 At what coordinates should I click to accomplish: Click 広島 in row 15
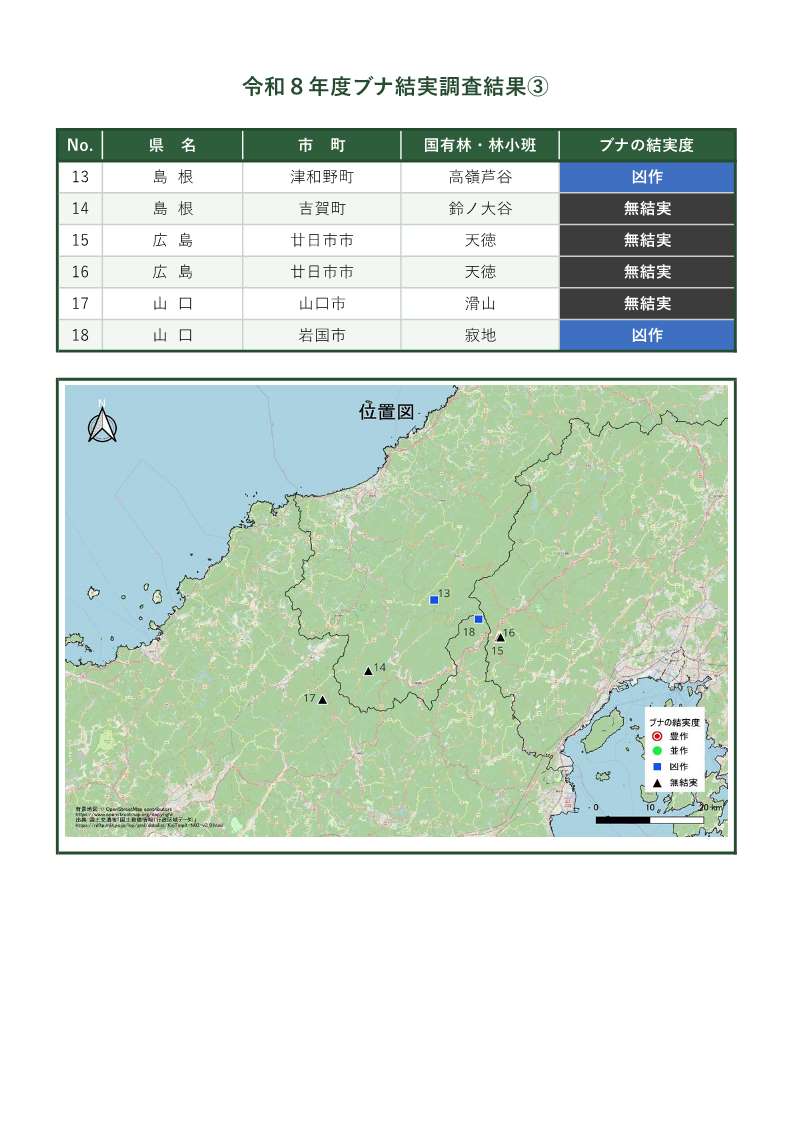pos(173,240)
